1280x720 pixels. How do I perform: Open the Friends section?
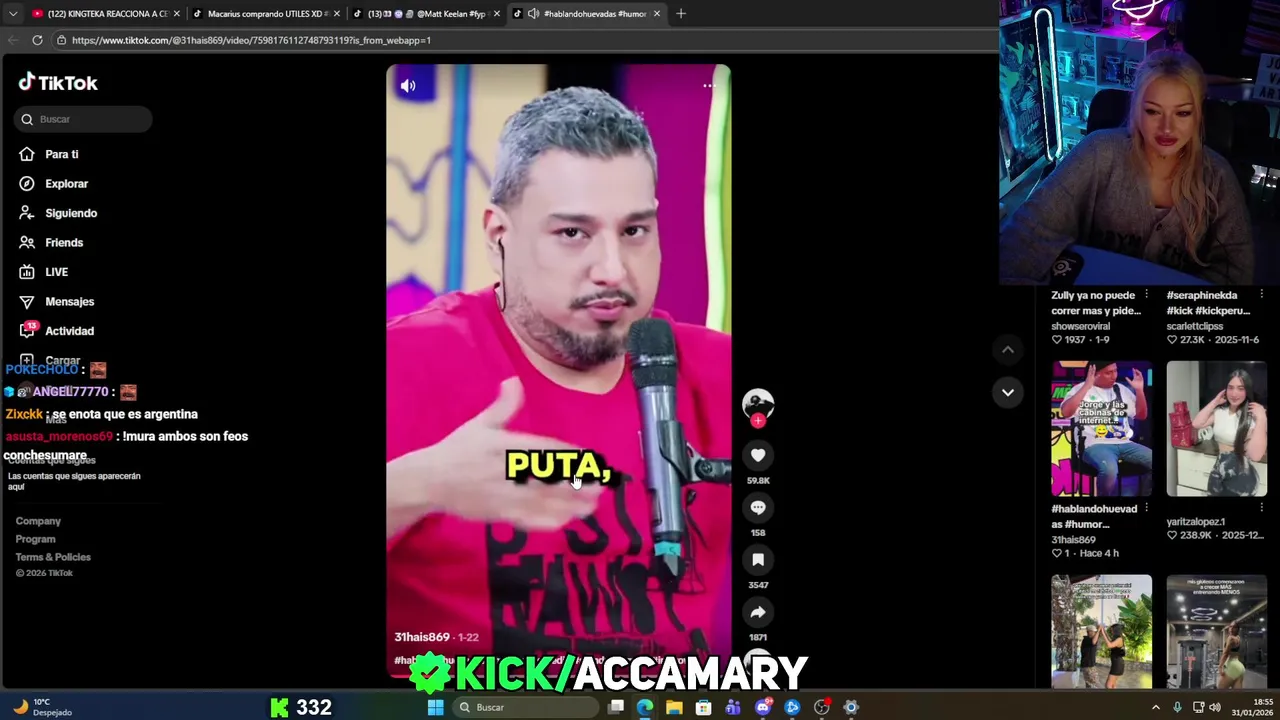[x=63, y=243]
